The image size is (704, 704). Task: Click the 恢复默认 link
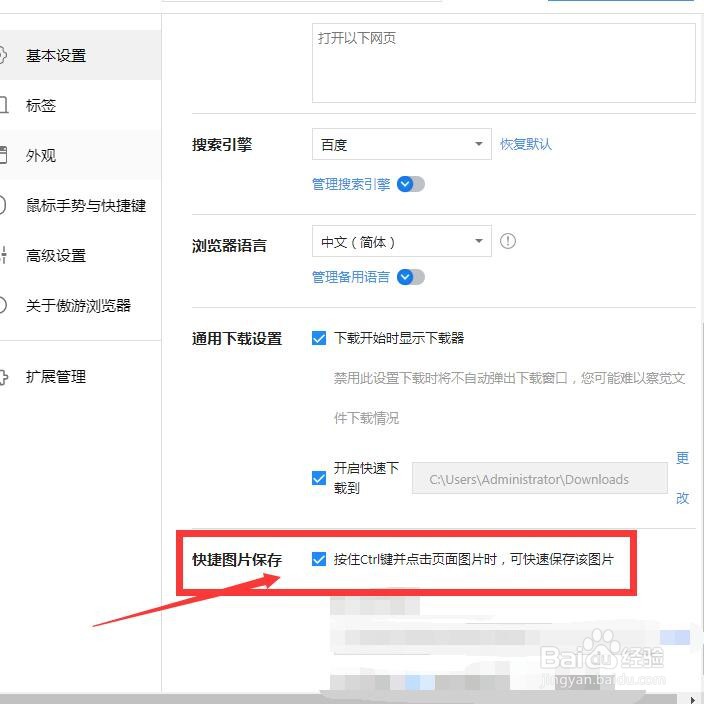(526, 144)
